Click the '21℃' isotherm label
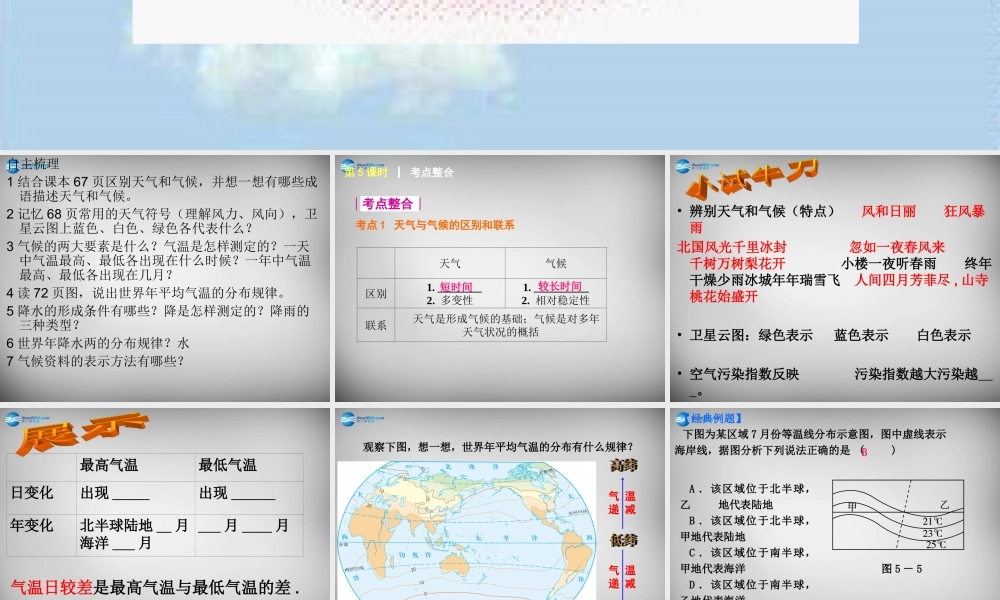This screenshot has height=600, width=1000. (x=932, y=522)
